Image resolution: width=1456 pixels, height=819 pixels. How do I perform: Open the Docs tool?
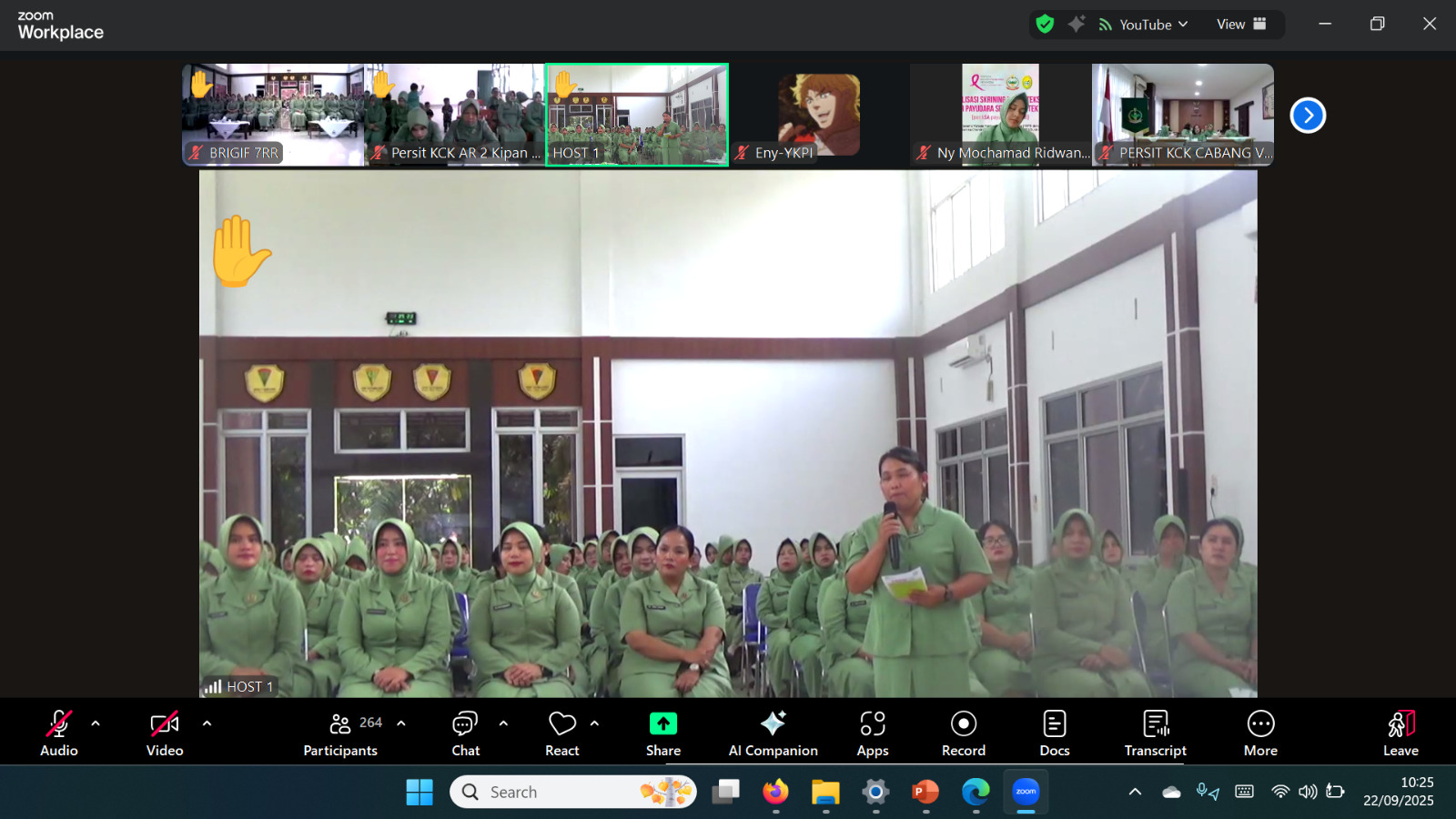point(1054,733)
